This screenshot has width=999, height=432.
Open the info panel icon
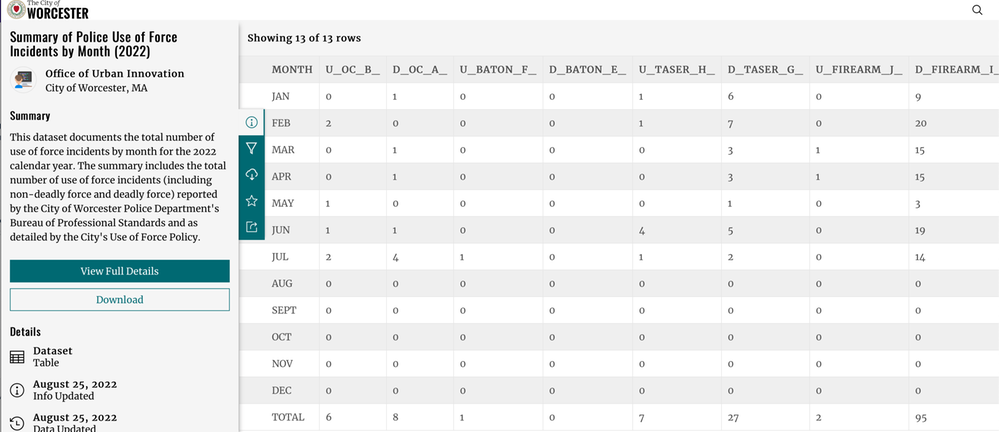coord(251,122)
